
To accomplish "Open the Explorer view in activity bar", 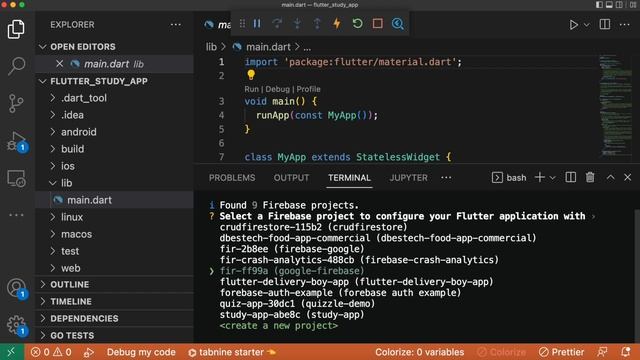I will [16, 29].
